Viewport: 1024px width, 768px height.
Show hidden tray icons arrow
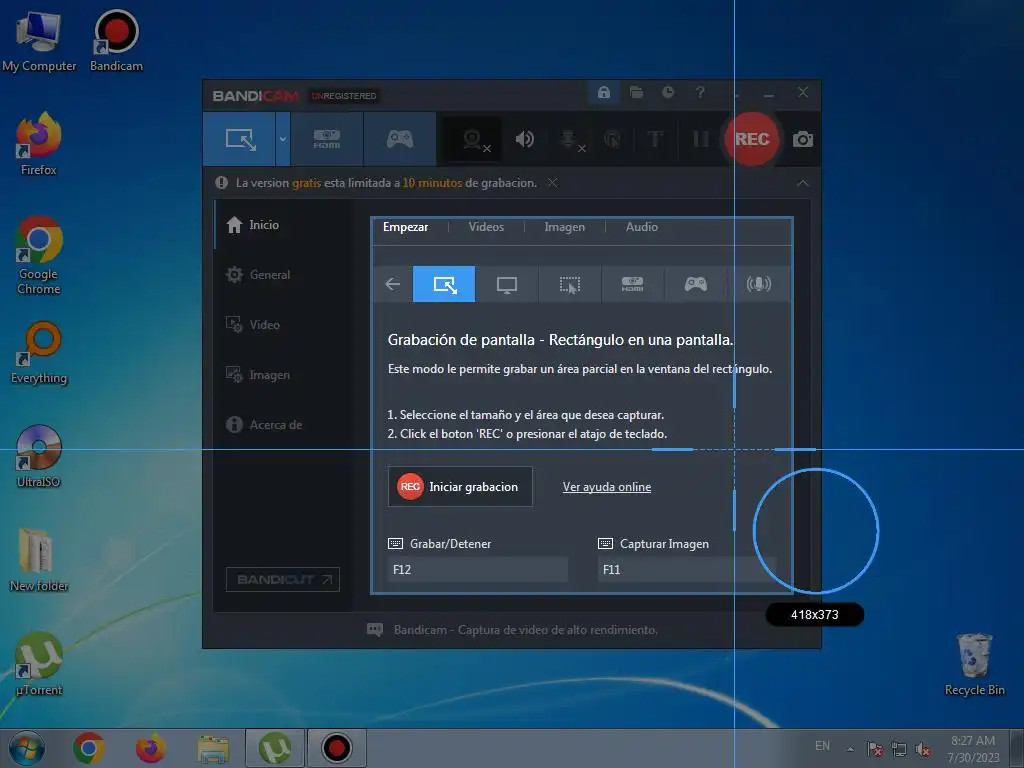[x=850, y=749]
